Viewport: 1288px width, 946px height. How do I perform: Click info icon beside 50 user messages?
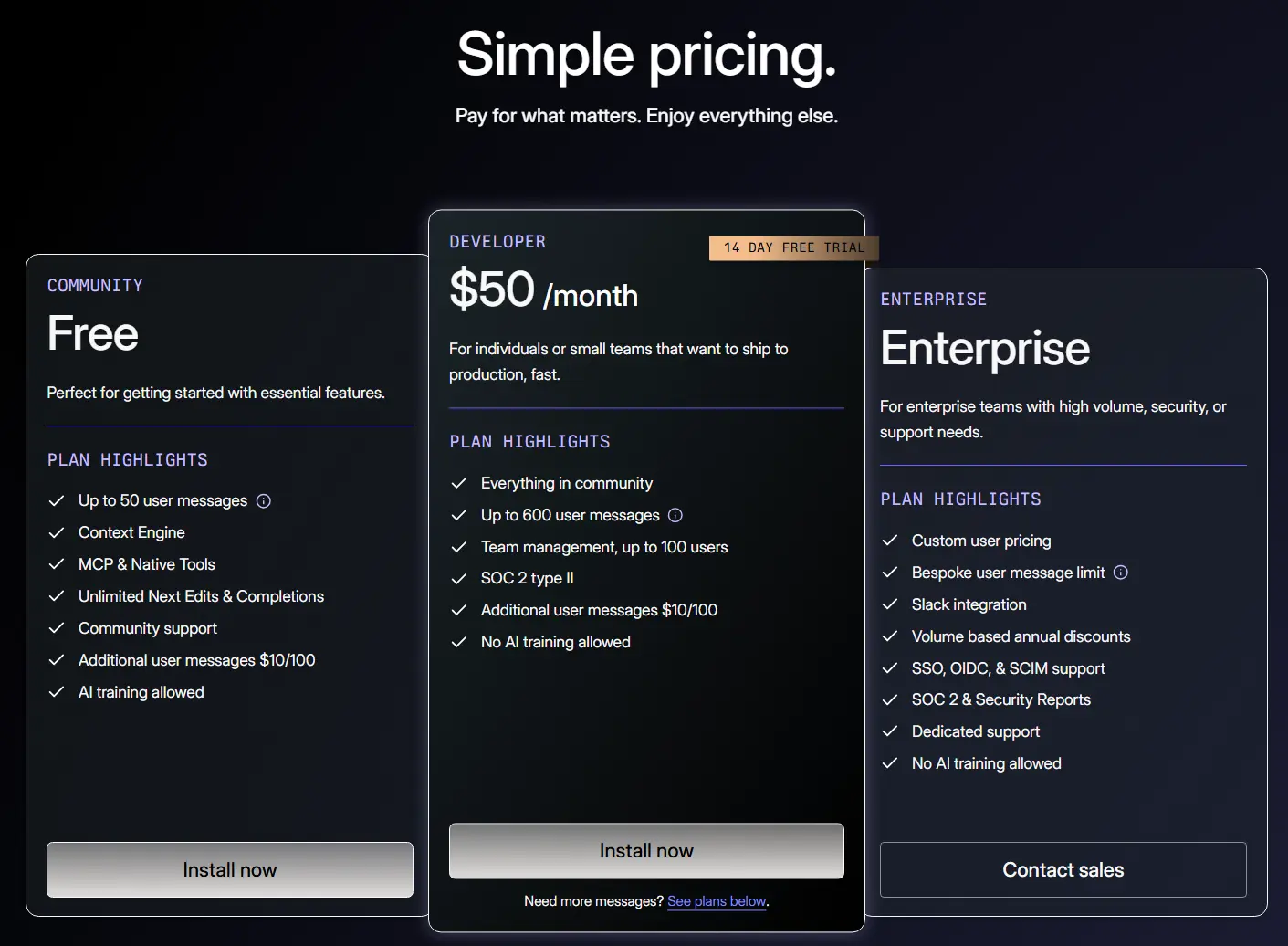coord(264,500)
